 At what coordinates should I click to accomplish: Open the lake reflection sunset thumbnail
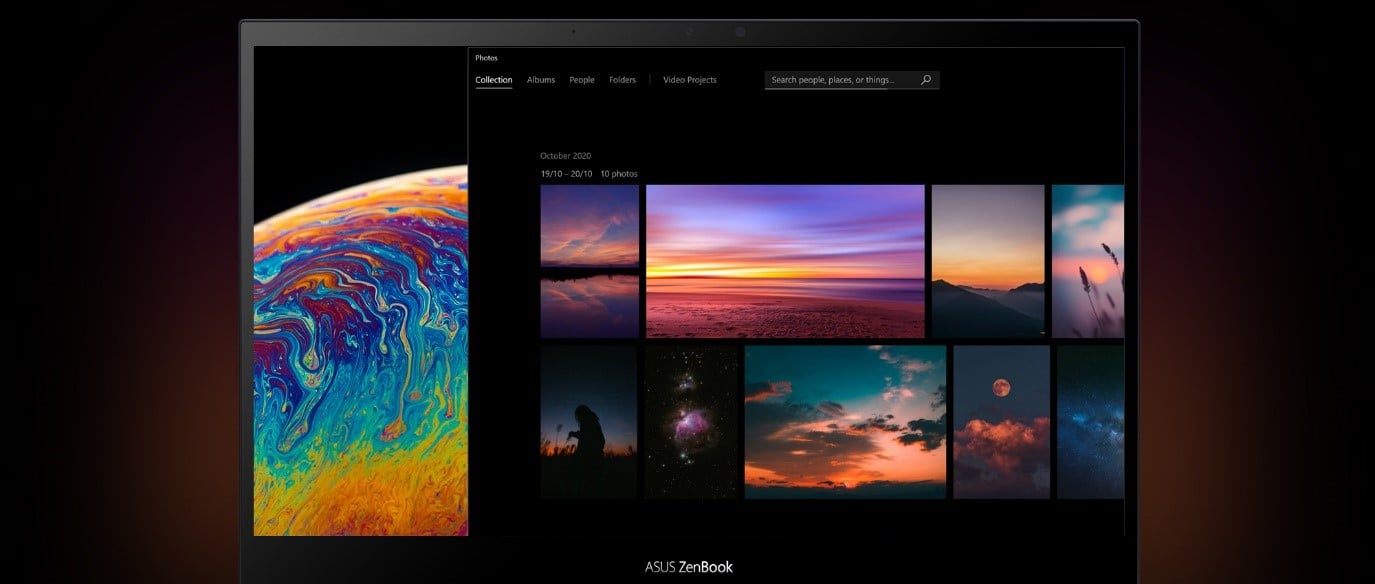(589, 261)
